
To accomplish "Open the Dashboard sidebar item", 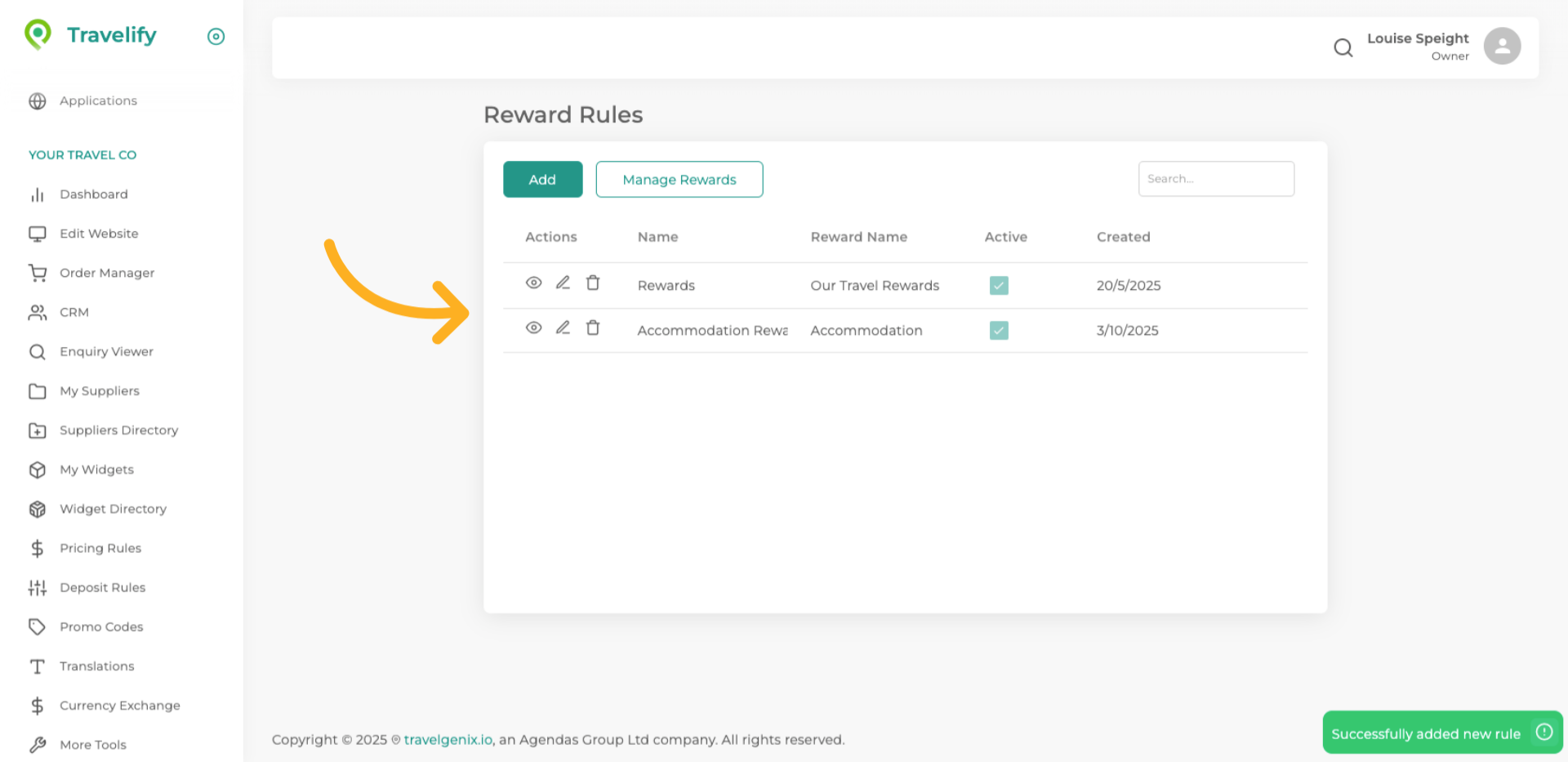I will point(93,194).
